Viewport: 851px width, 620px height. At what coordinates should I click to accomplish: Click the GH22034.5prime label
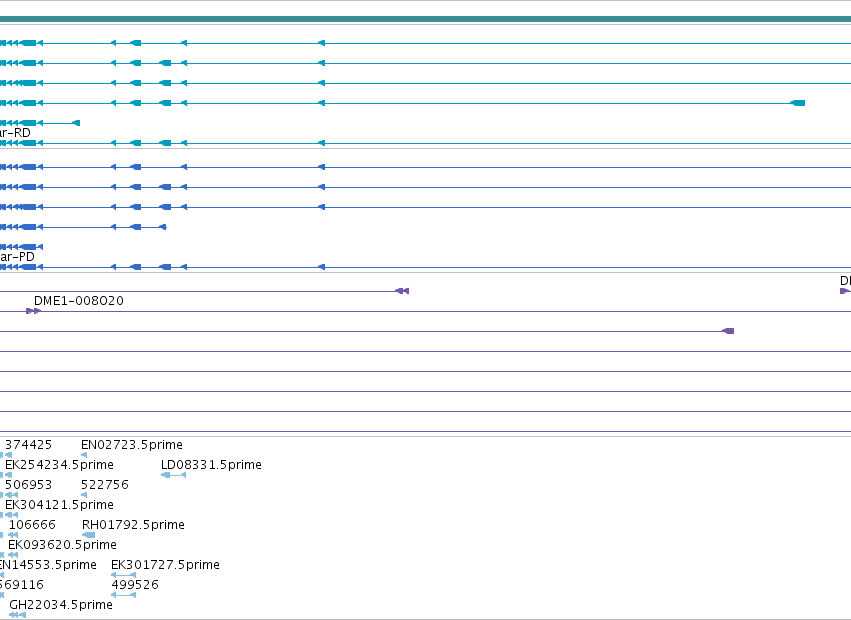[61, 605]
